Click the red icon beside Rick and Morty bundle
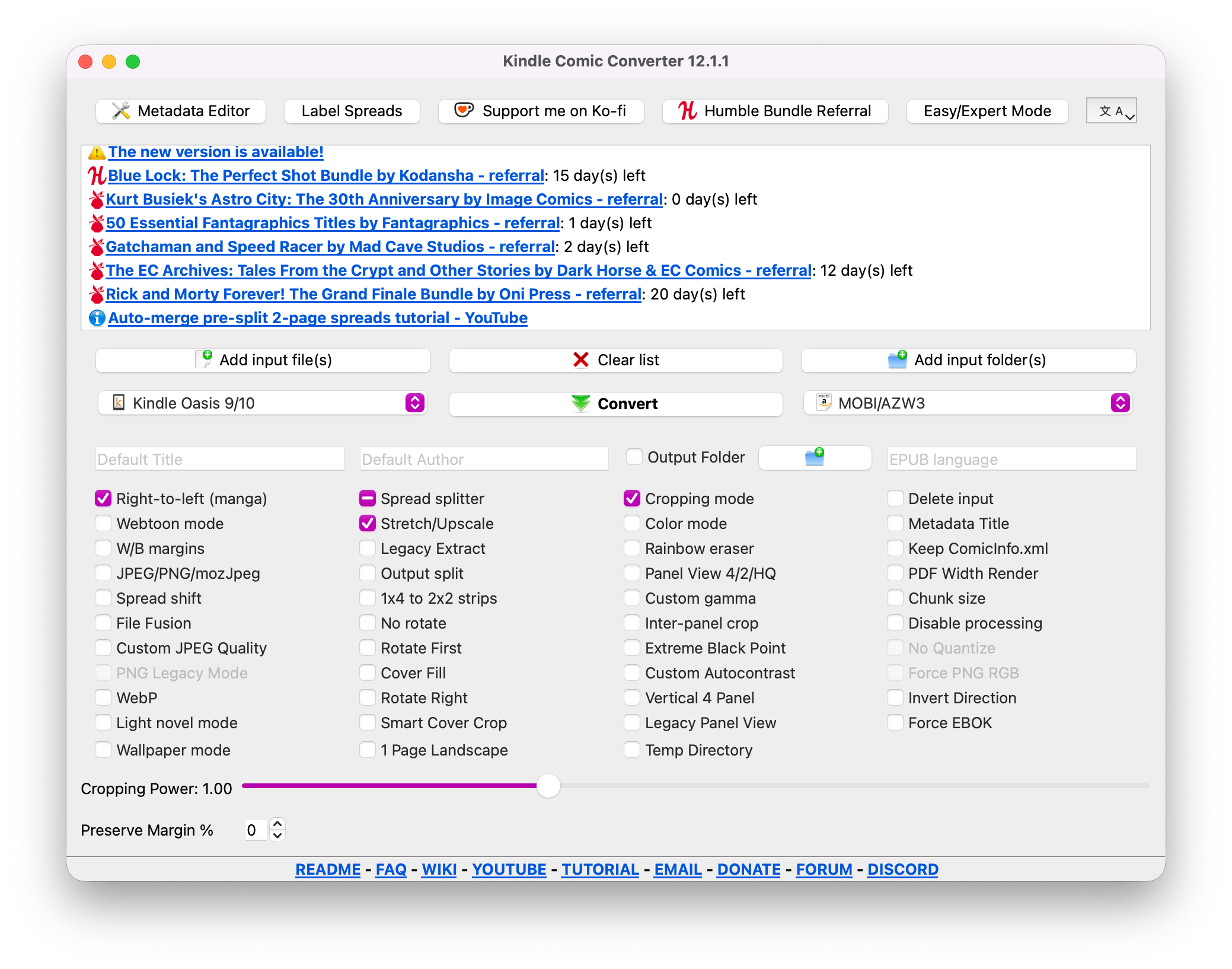This screenshot has height=969, width=1232. (x=97, y=294)
